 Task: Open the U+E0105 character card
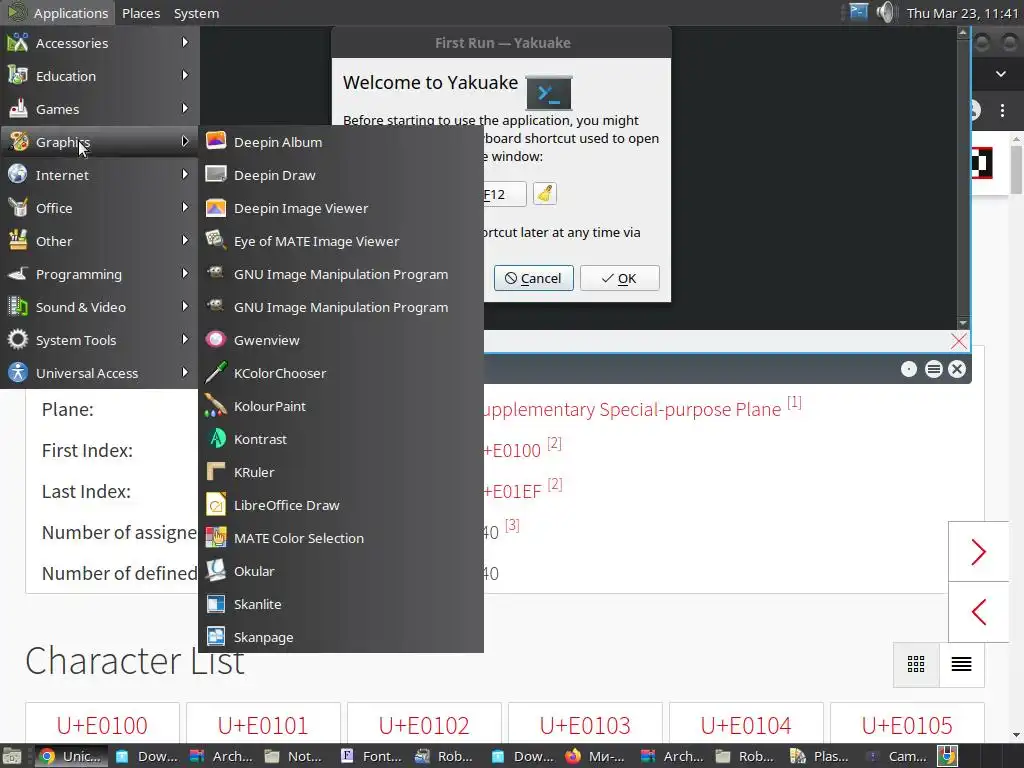coord(907,724)
